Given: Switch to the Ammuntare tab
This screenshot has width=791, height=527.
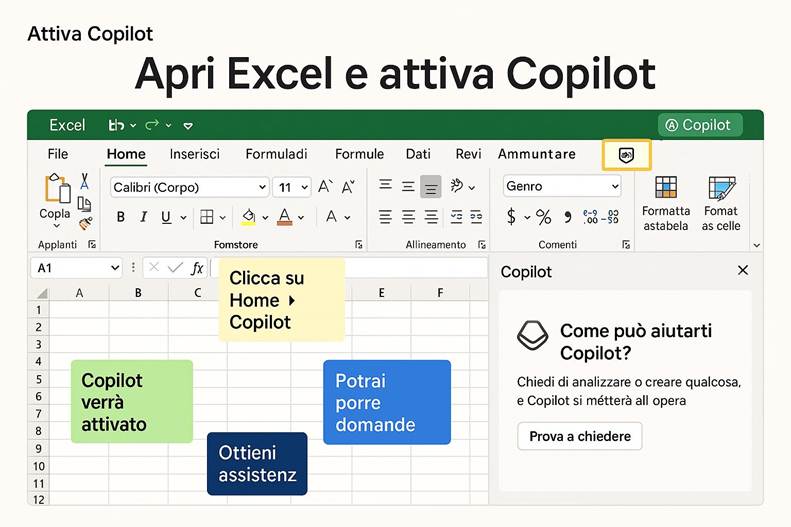Looking at the screenshot, I should [537, 154].
